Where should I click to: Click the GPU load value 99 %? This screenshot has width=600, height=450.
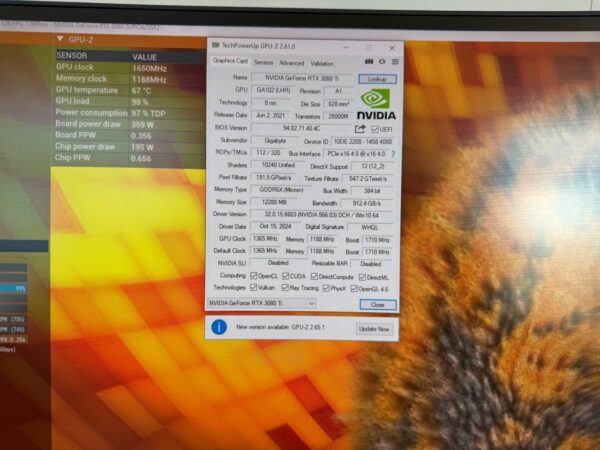click(x=140, y=102)
